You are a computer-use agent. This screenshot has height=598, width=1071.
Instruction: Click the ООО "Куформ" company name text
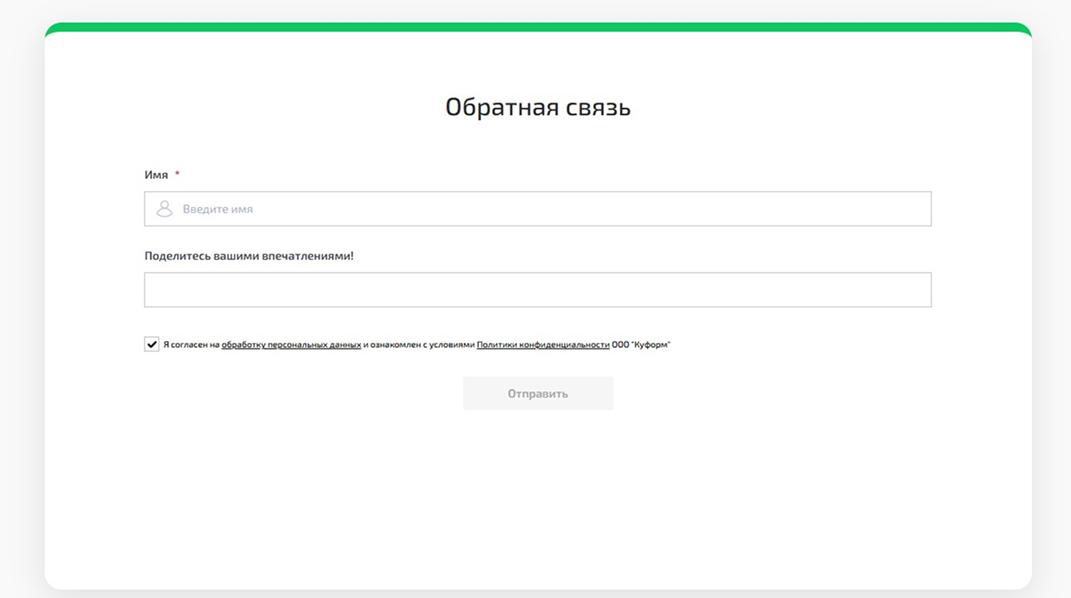641,345
